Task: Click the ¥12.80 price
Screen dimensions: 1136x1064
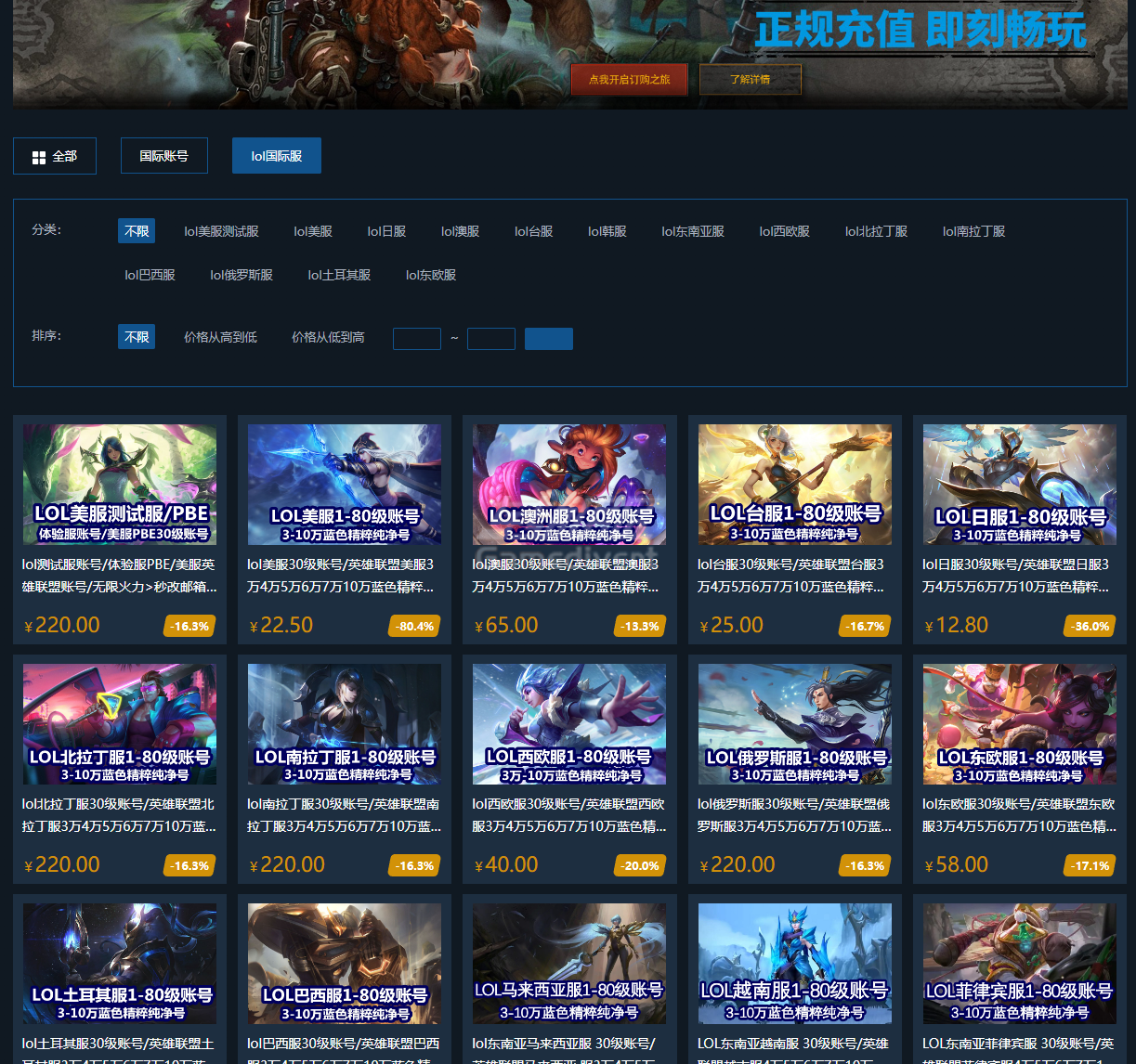Action: click(957, 625)
